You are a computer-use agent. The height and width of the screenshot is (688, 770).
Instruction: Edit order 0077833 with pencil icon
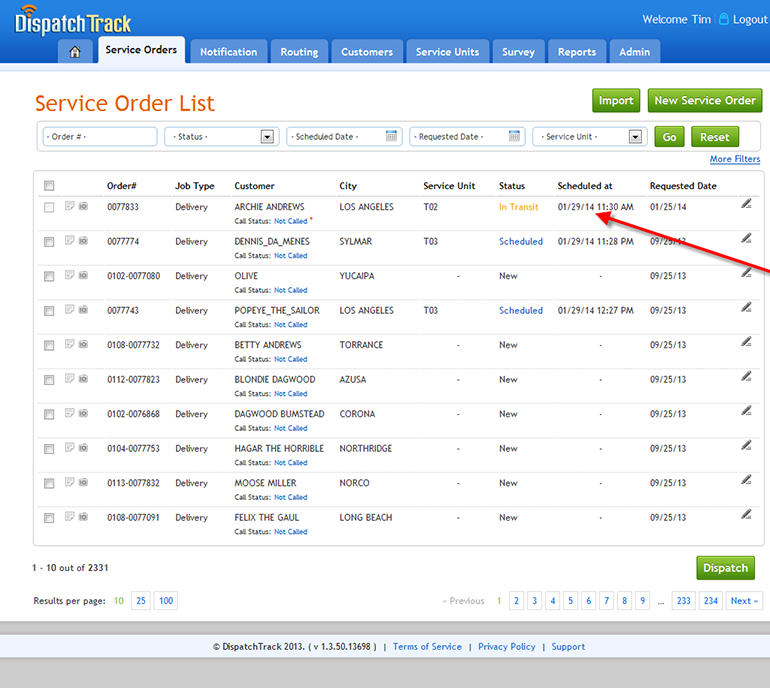coord(746,204)
